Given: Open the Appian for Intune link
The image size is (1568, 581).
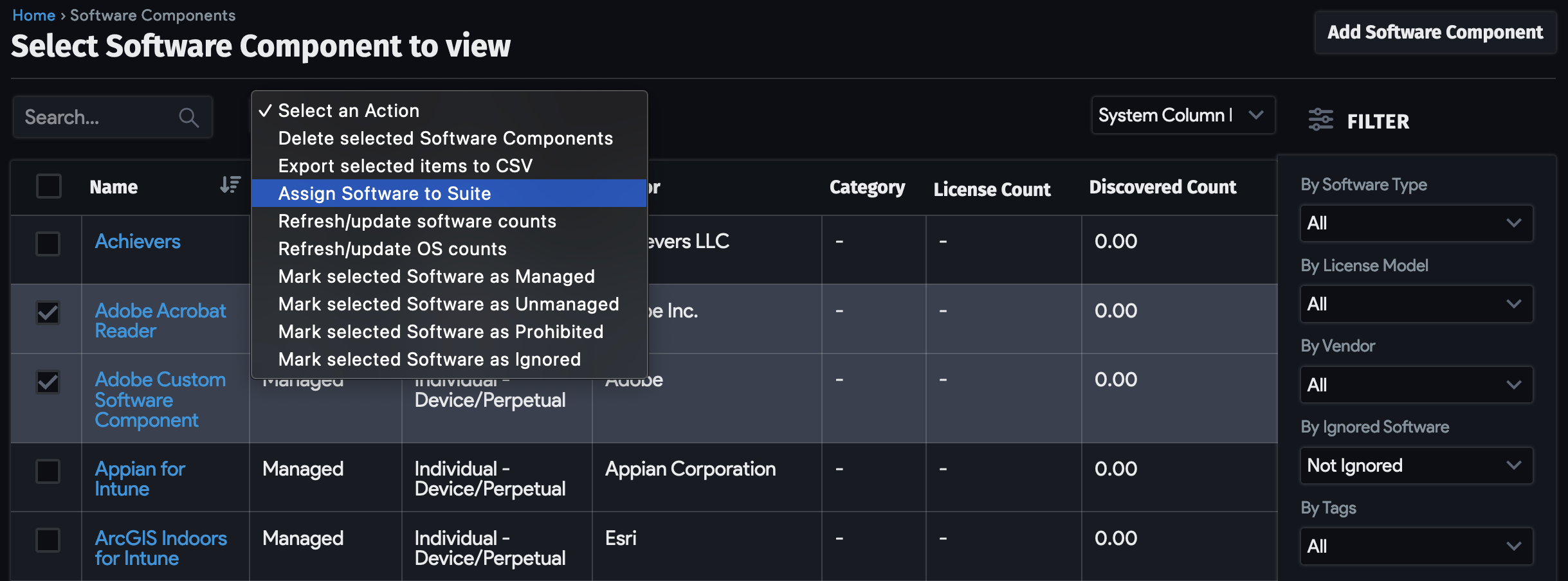Looking at the screenshot, I should tap(140, 478).
